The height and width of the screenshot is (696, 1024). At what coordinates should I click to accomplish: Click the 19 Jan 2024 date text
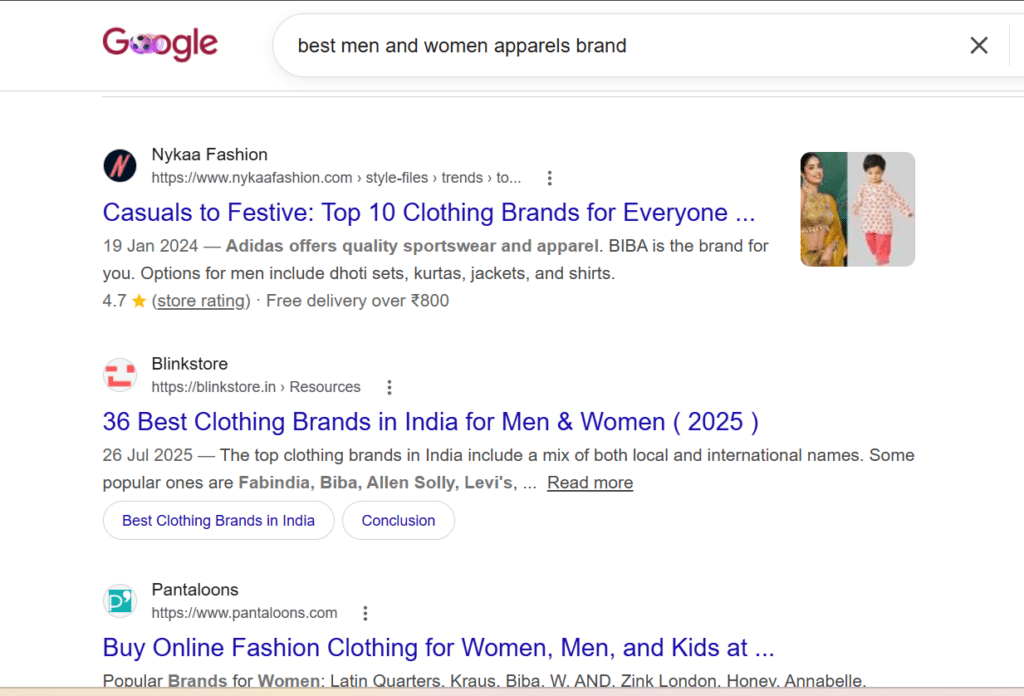(150, 246)
